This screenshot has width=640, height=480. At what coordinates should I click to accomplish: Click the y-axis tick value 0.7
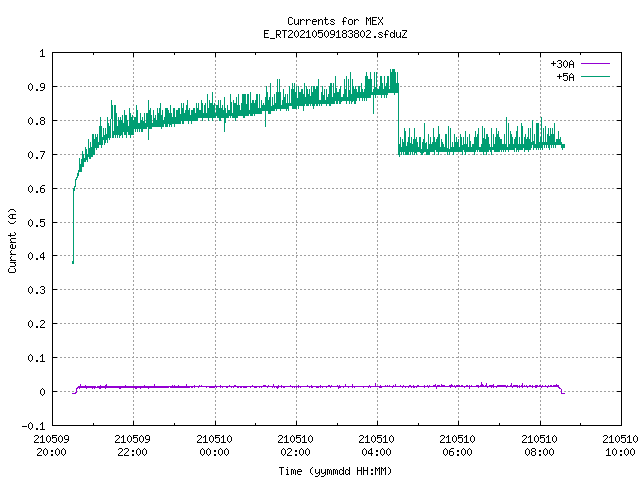pos(36,155)
